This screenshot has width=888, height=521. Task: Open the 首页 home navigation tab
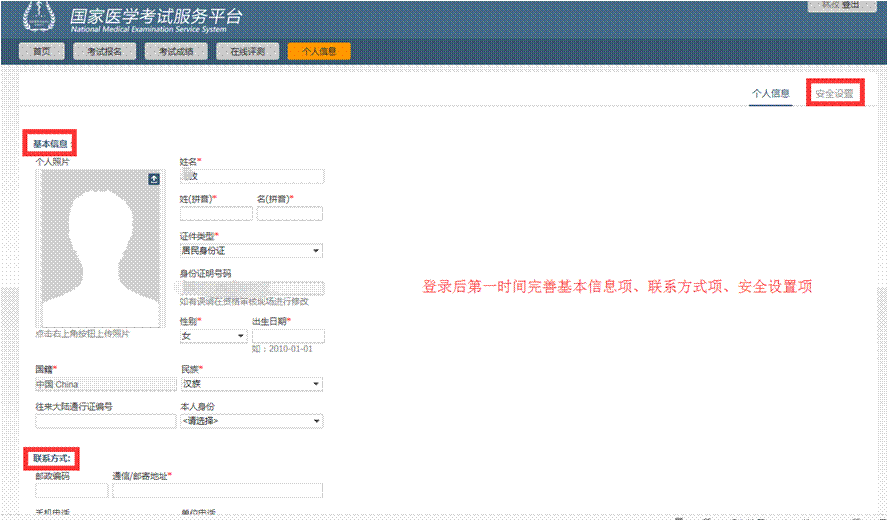click(x=41, y=51)
